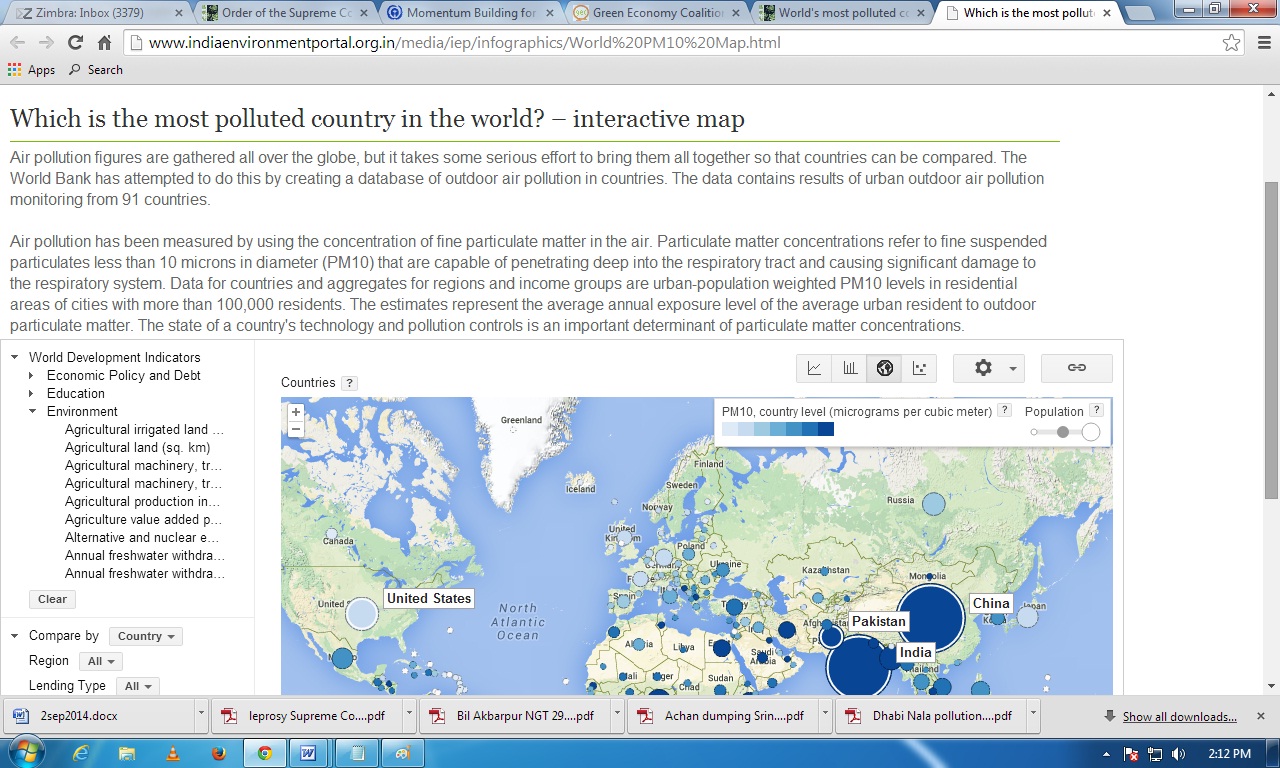Open the Lending Type All dropdown
The height and width of the screenshot is (768, 1280).
click(x=137, y=686)
